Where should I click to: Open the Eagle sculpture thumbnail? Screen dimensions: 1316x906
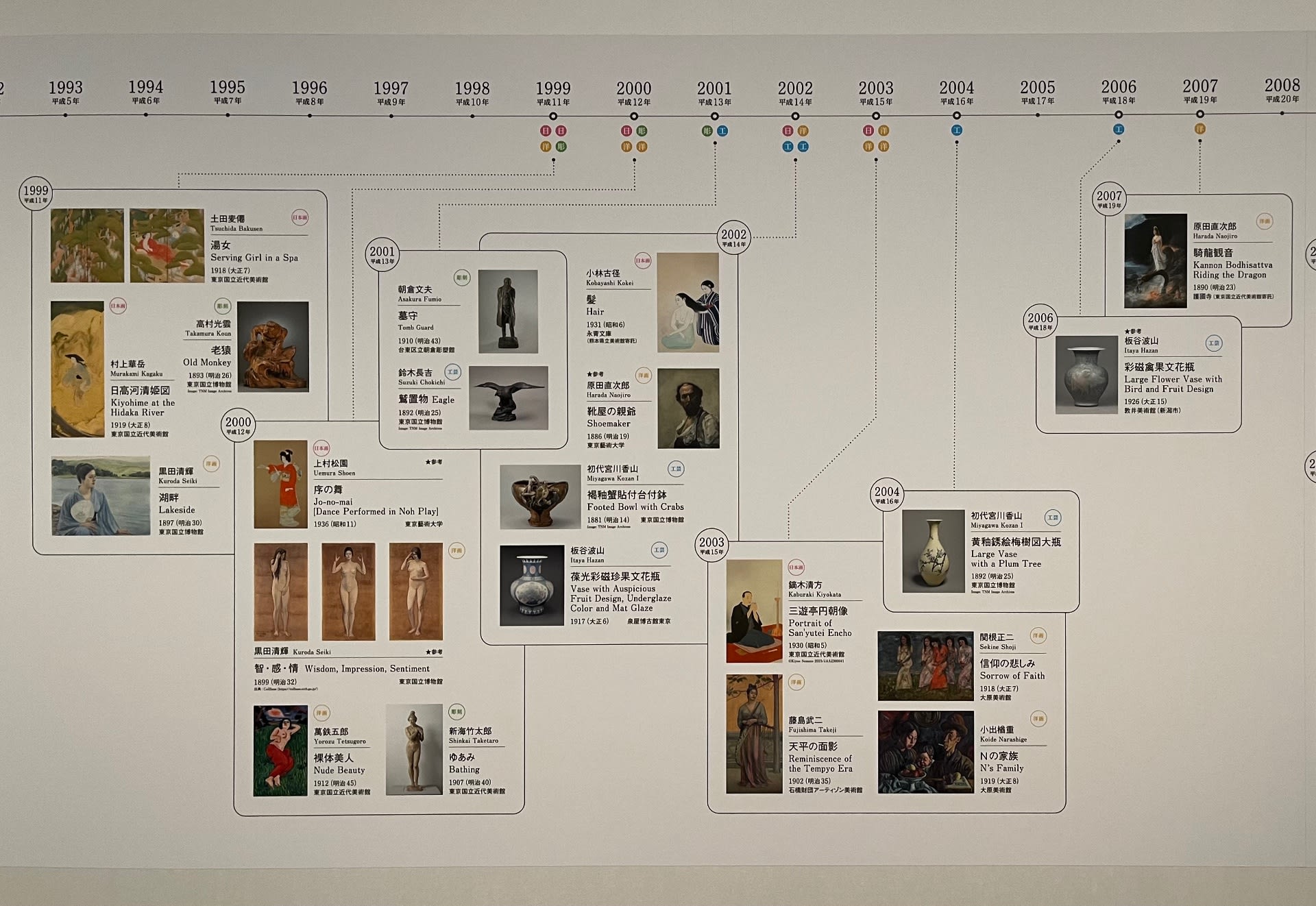point(509,398)
